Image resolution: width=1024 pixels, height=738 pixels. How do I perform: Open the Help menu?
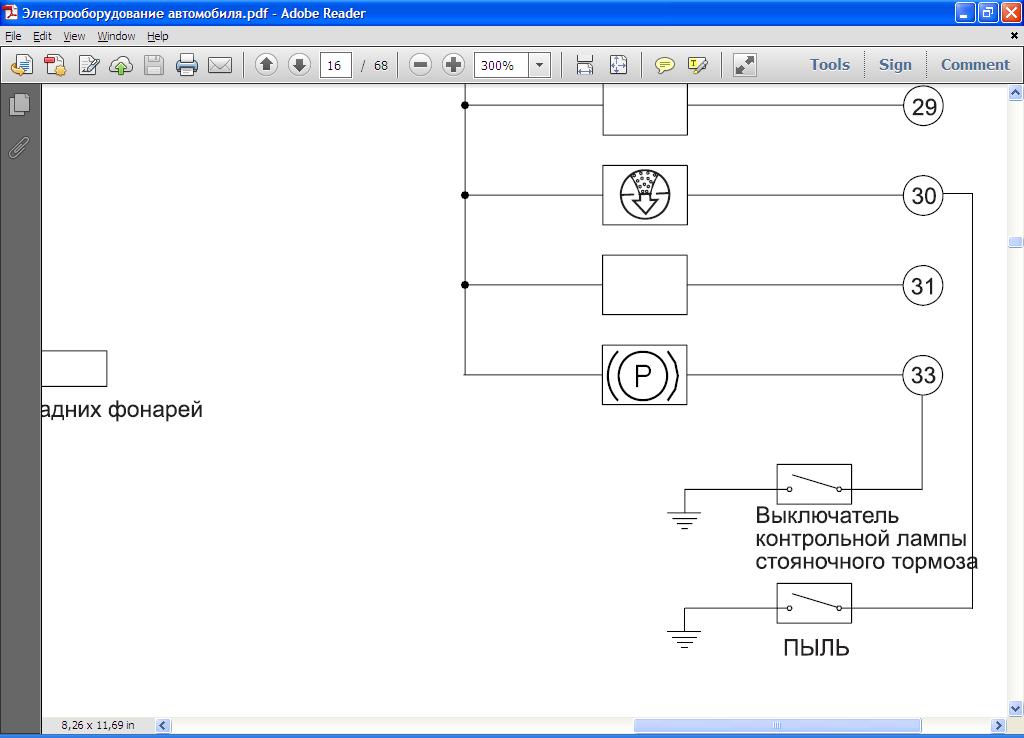pos(157,36)
